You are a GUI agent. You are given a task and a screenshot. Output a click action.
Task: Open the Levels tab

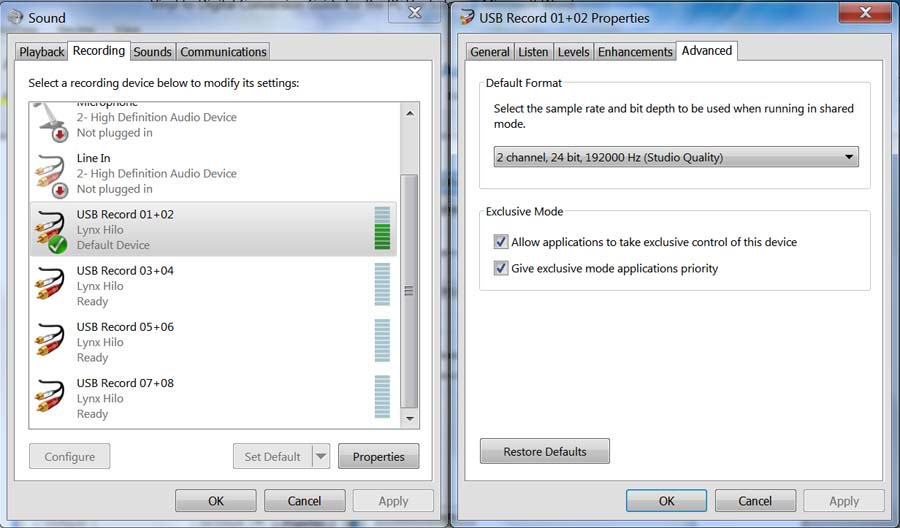coord(573,52)
